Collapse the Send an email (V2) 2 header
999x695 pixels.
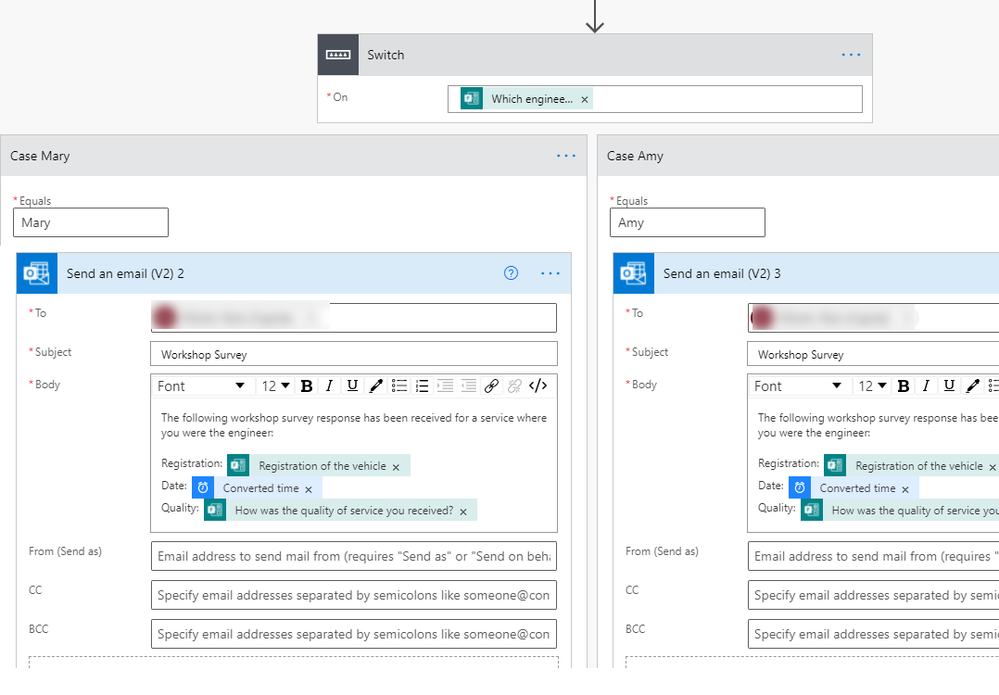click(293, 273)
